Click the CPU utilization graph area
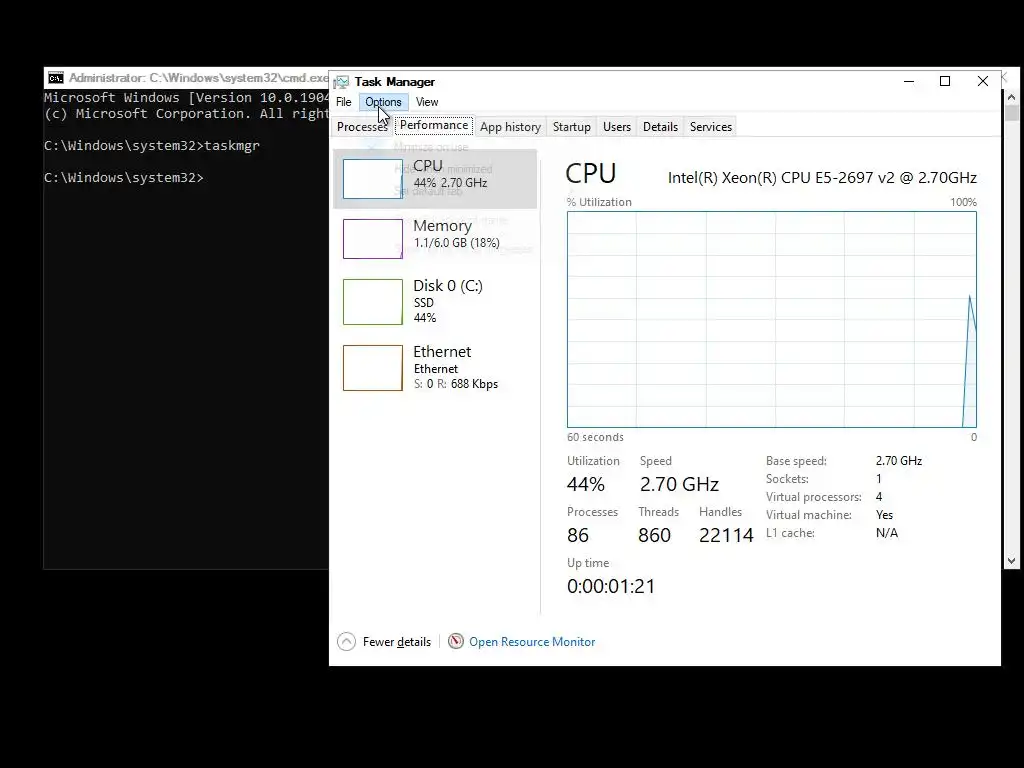 pos(772,319)
